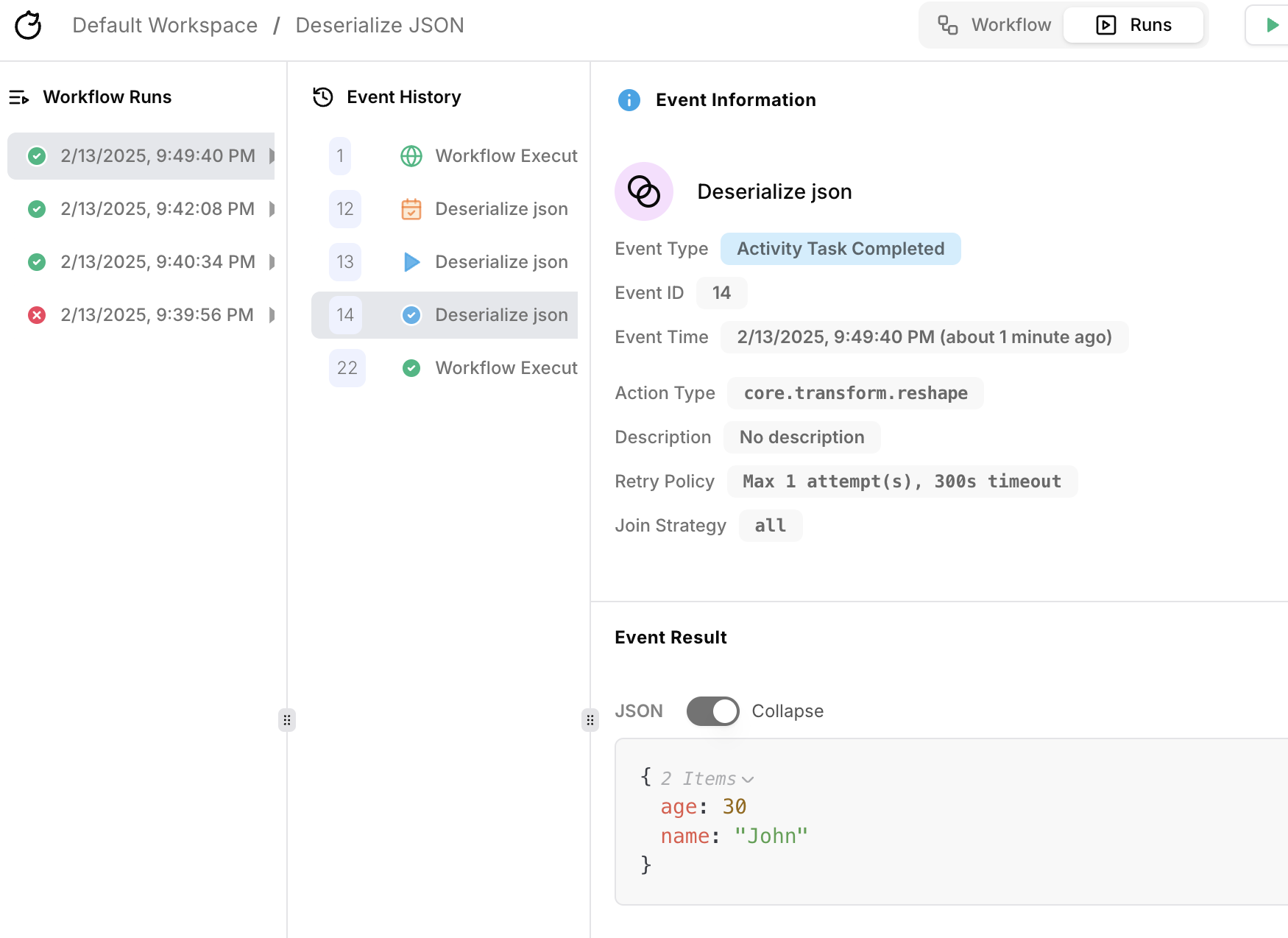Image resolution: width=1288 pixels, height=938 pixels.
Task: Click the globe icon on Workflow Execution event 1
Action: pyautogui.click(x=411, y=155)
